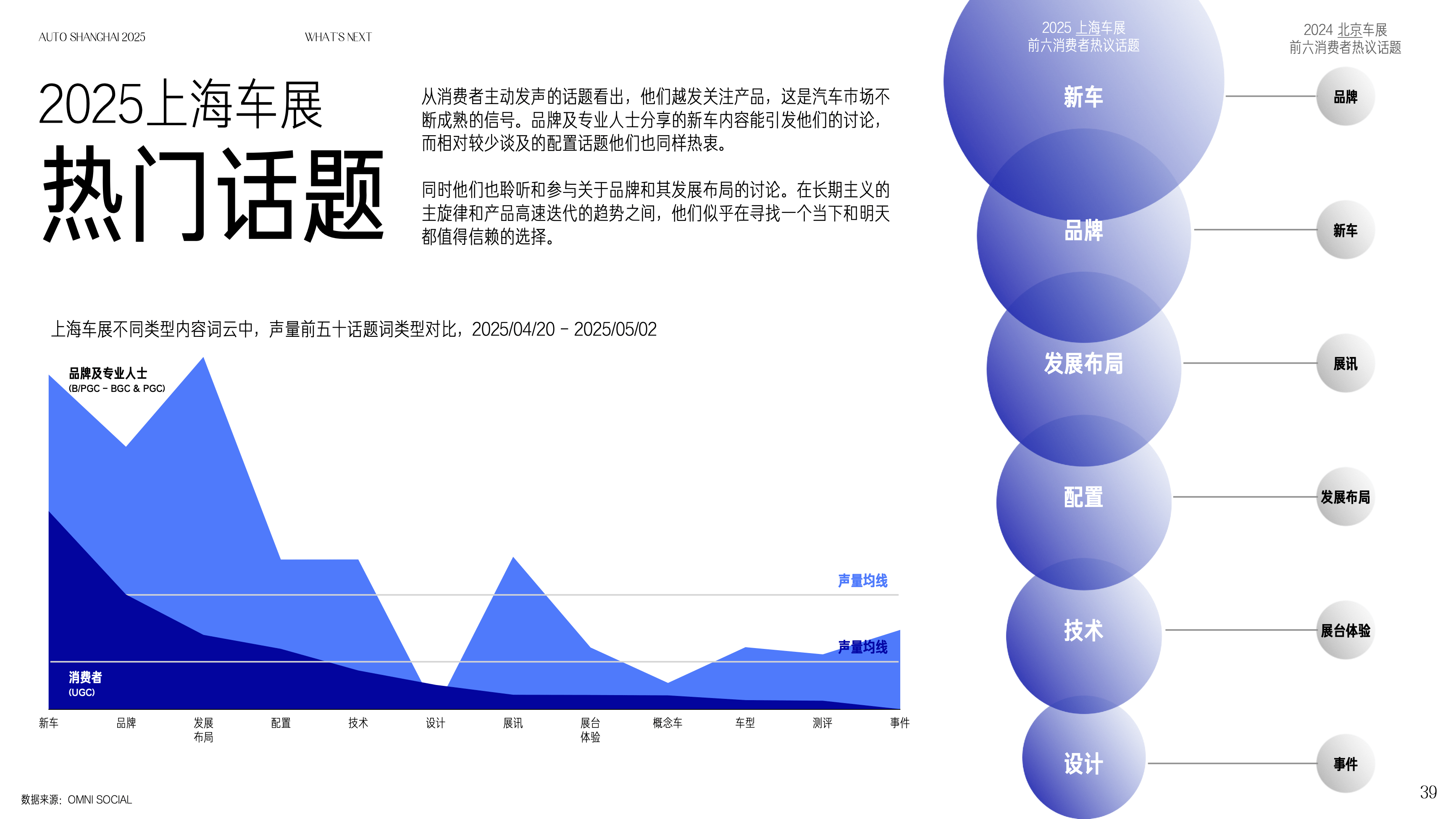The height and width of the screenshot is (819, 1456).
Task: Click the AUTO SHANGHAI 2025 header text
Action: pos(92,37)
